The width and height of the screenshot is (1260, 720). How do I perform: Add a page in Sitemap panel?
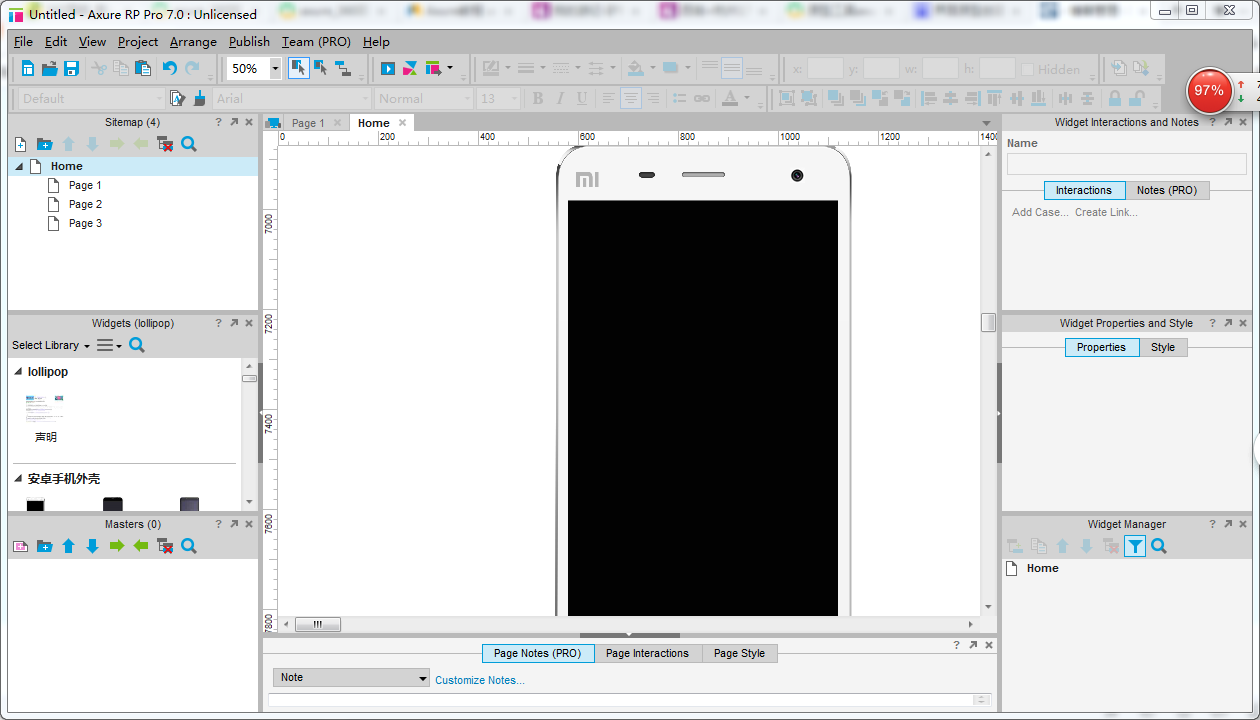pyautogui.click(x=20, y=144)
